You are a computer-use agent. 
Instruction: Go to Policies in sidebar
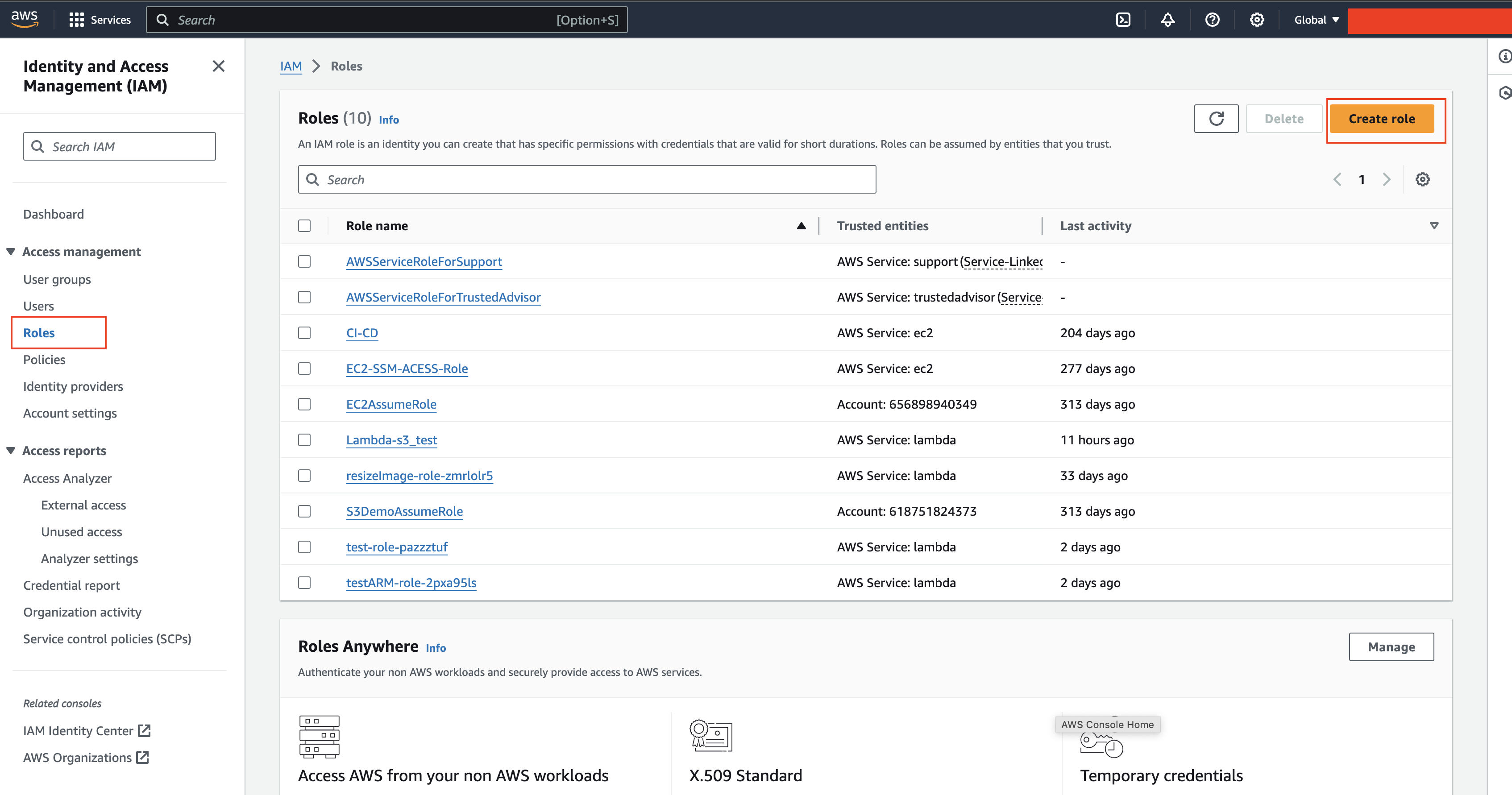click(44, 360)
